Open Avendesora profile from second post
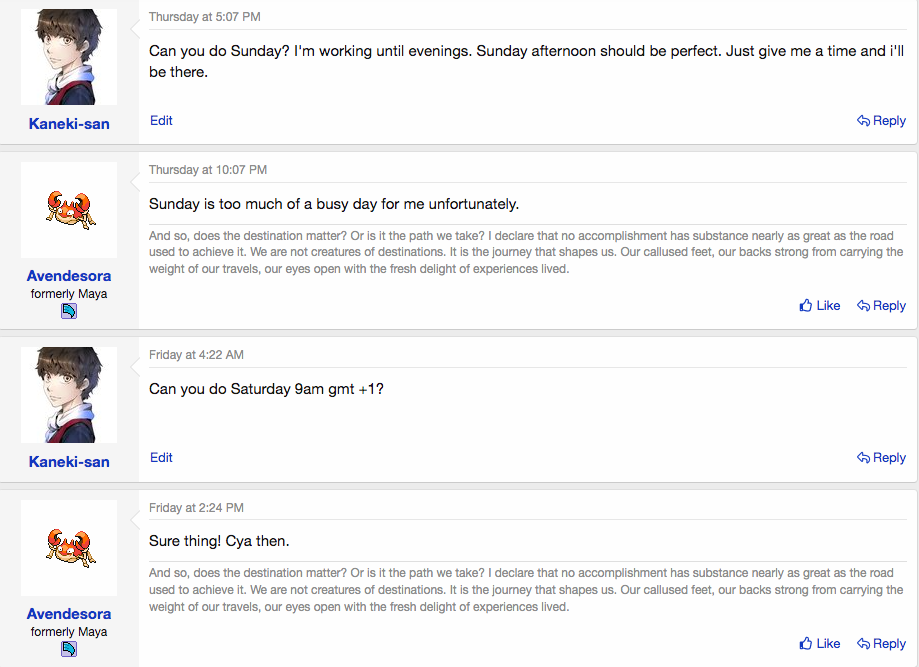This screenshot has width=919, height=667. click(69, 275)
